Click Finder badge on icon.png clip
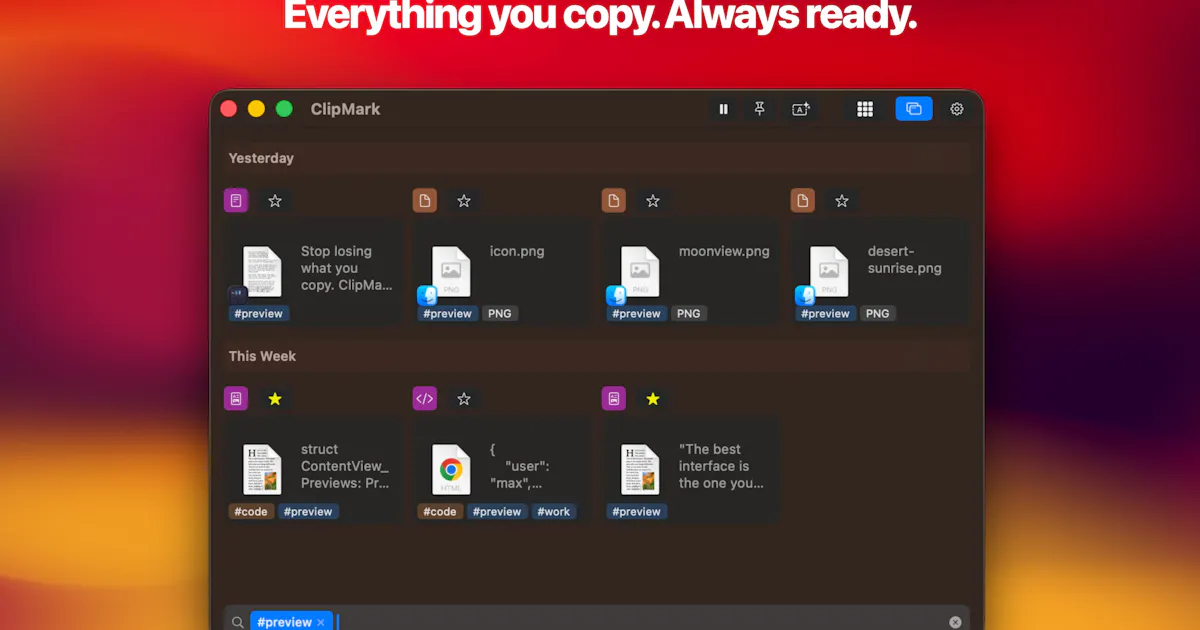 click(427, 295)
